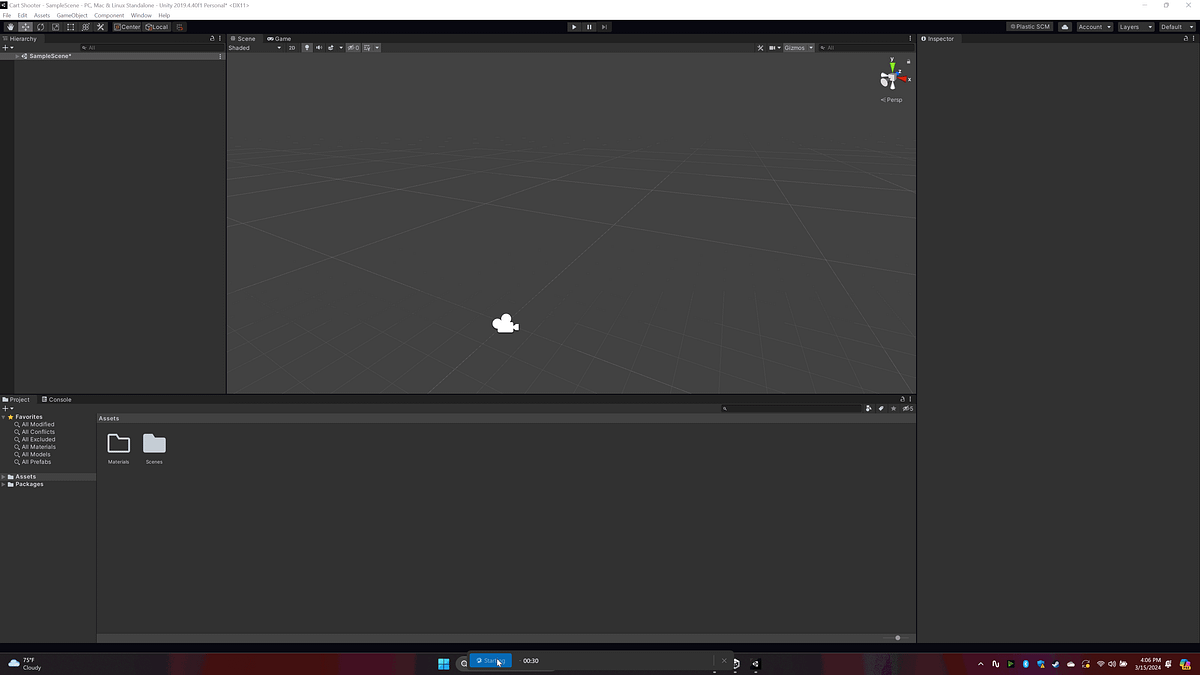Expand the SampleScene hierarchy item

pyautogui.click(x=17, y=56)
